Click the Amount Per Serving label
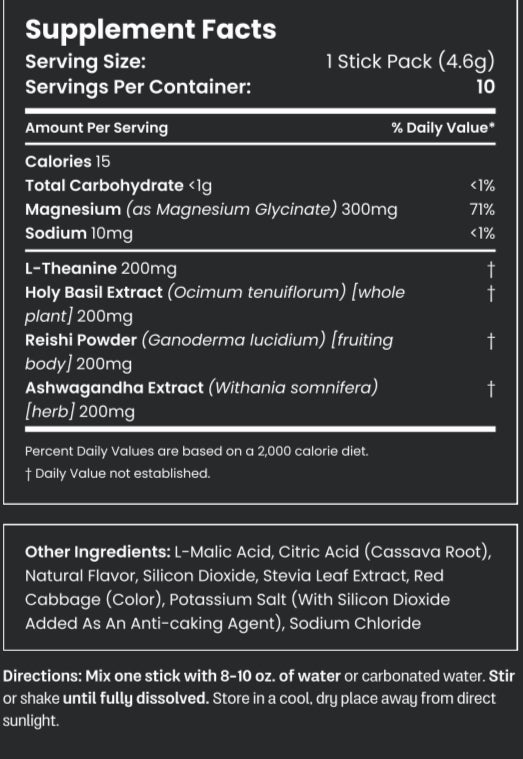This screenshot has width=523, height=759. (x=96, y=128)
